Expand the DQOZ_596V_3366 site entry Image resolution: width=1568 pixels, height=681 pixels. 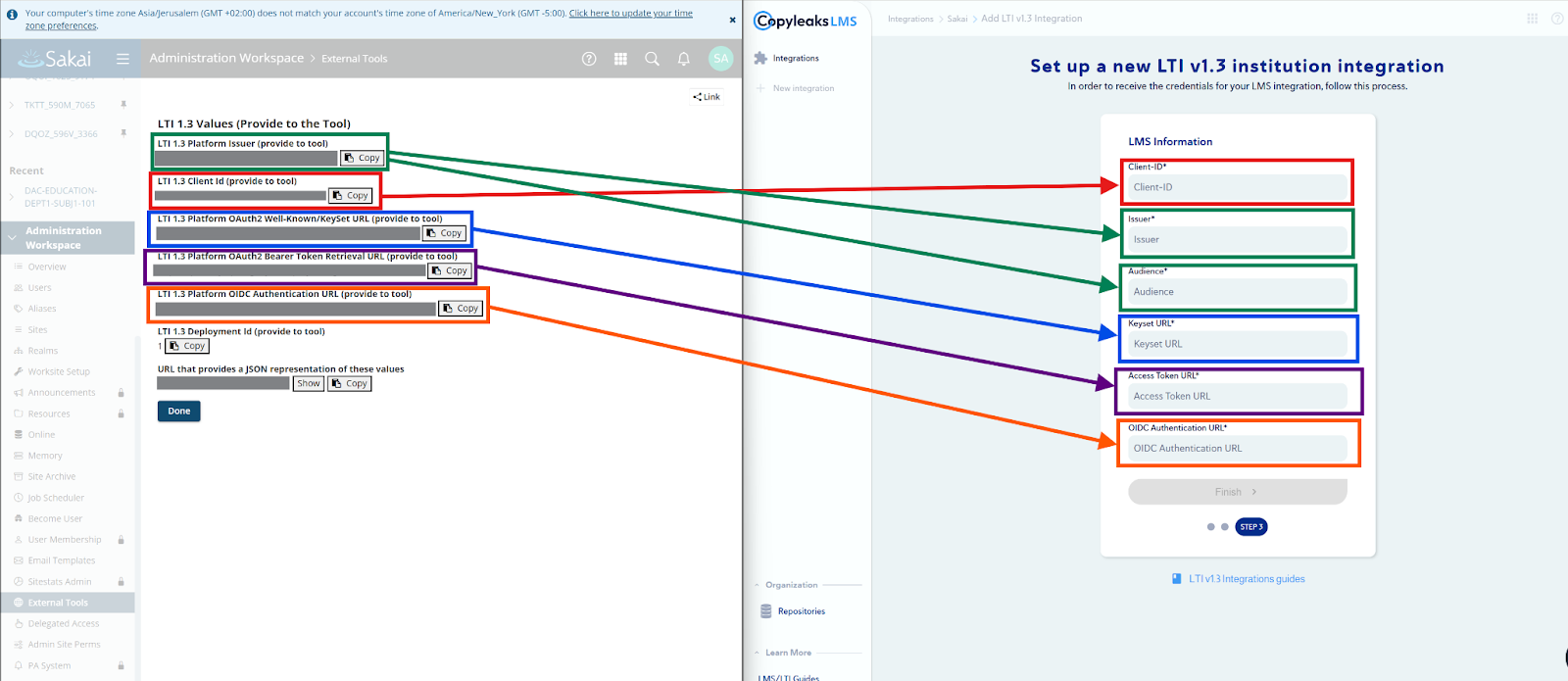pyautogui.click(x=12, y=134)
